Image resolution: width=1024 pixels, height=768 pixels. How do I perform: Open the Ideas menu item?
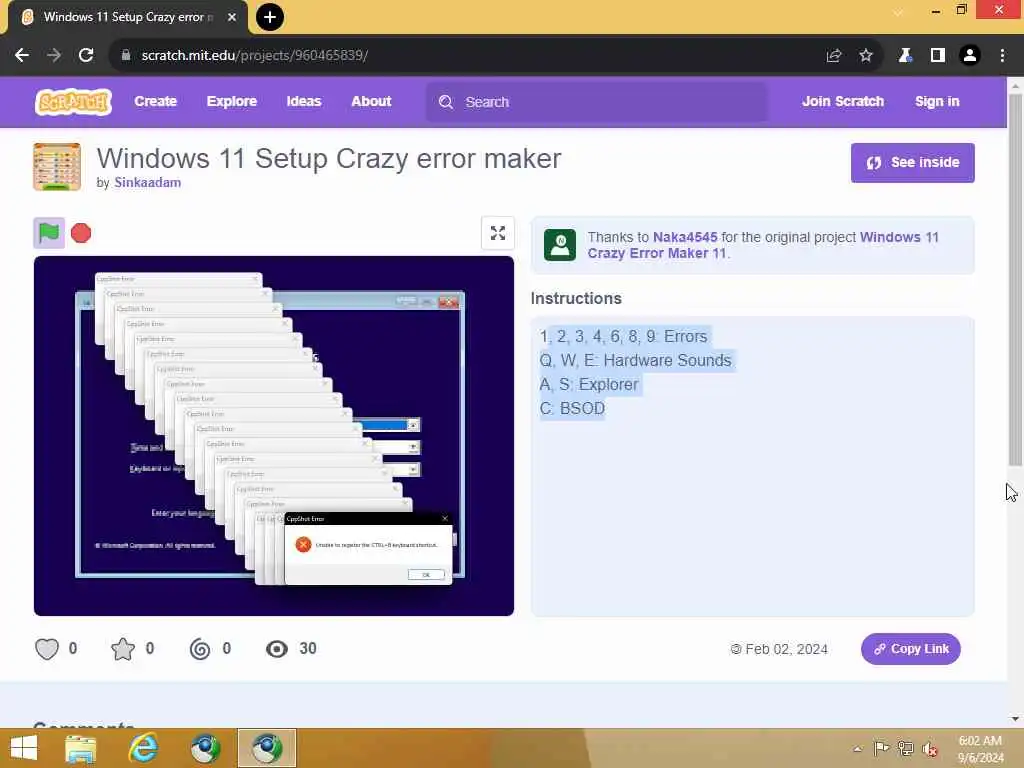pyautogui.click(x=304, y=101)
